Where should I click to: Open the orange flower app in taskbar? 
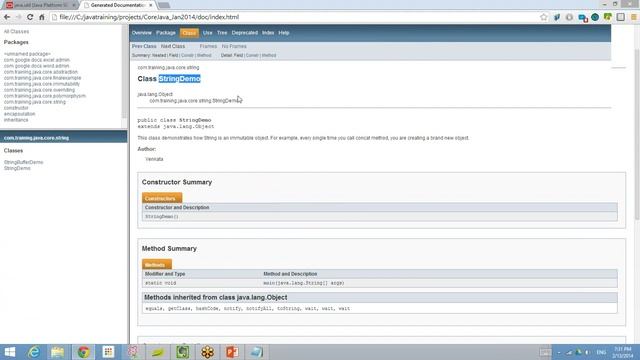pyautogui.click(x=207, y=352)
